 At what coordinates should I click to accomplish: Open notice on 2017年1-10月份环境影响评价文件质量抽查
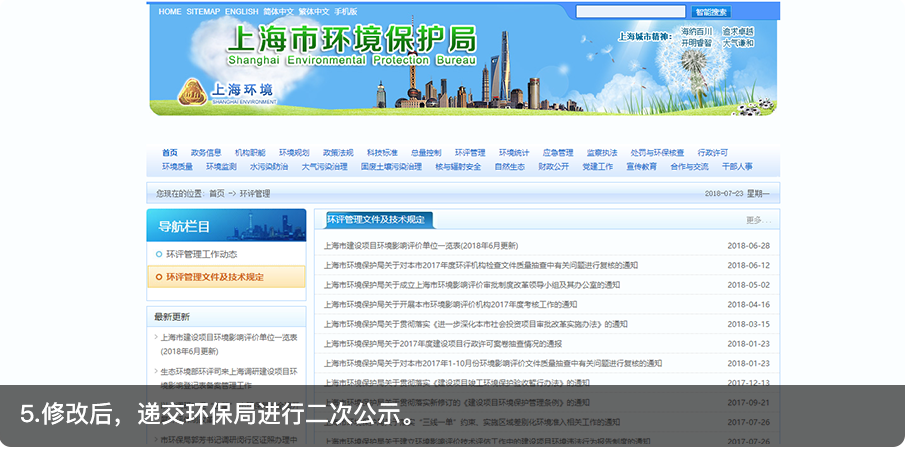tap(493, 363)
